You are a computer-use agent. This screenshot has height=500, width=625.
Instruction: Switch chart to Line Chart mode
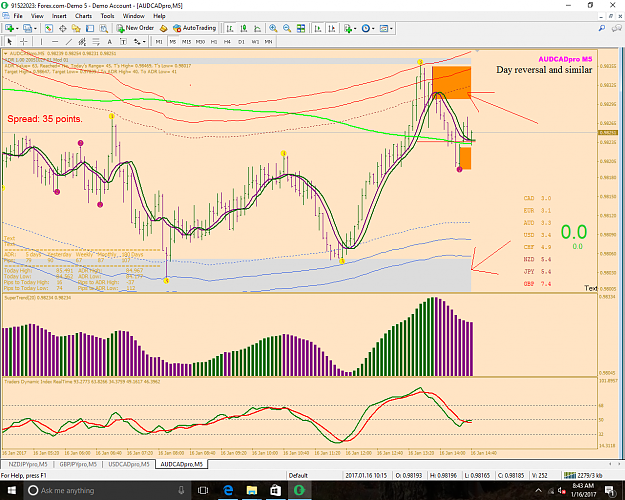pos(257,28)
